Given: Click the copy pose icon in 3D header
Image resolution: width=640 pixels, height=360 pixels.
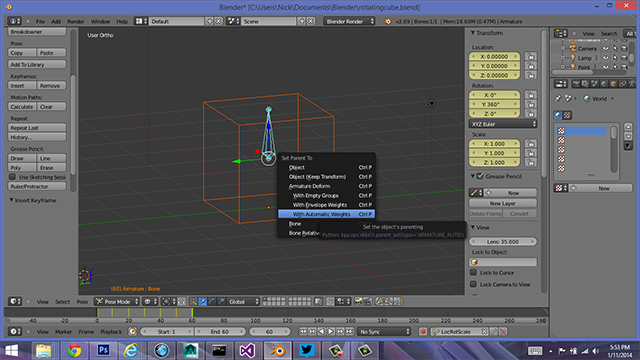Looking at the screenshot, I should (379, 302).
